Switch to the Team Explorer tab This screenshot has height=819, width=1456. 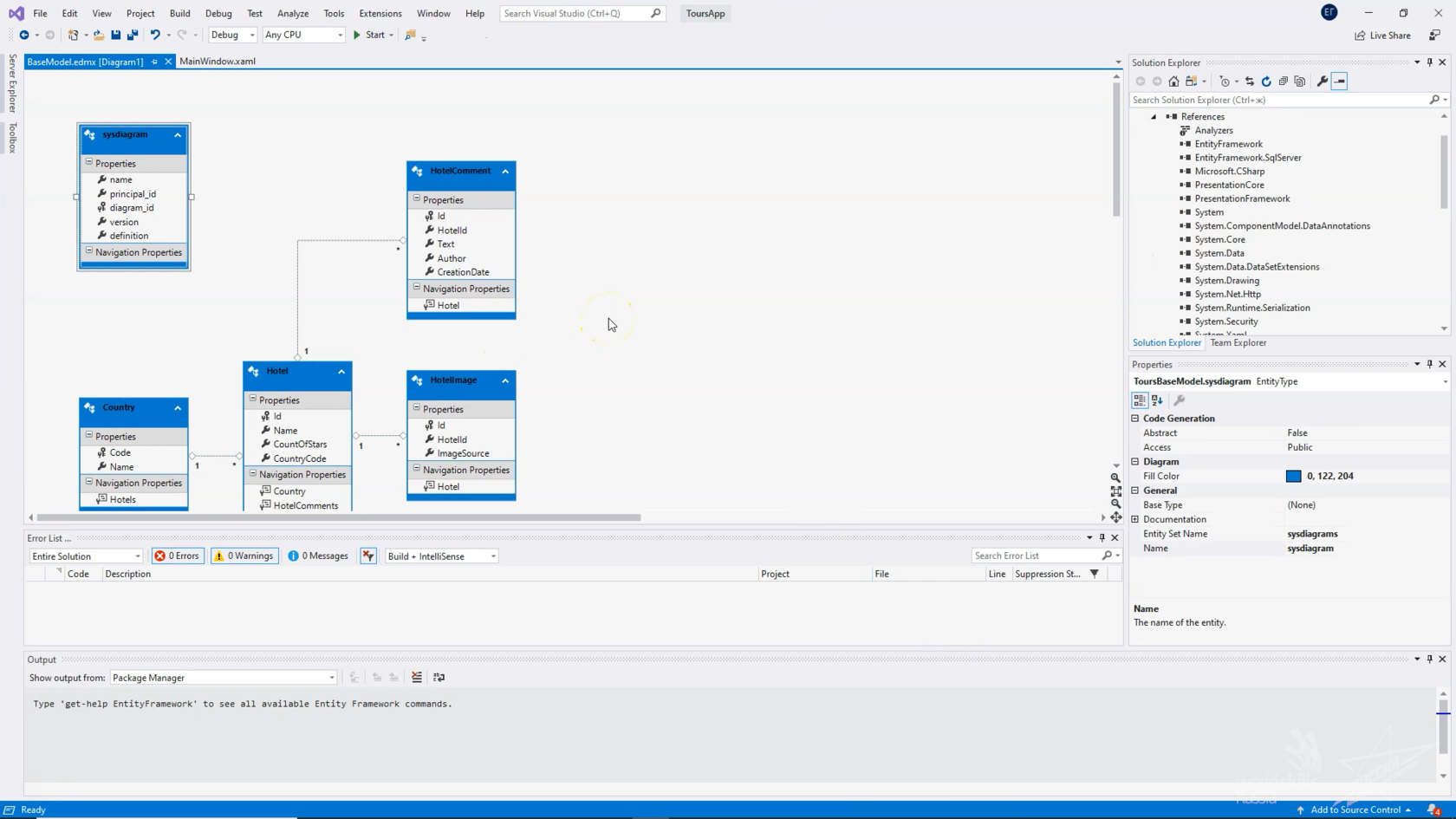point(1238,343)
